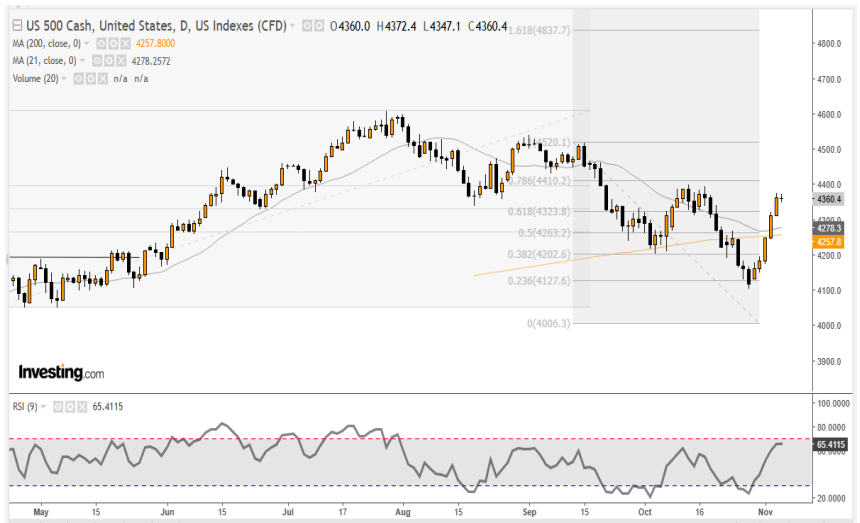Viewport: 860px width, 523px height.
Task: Click the US 500 Cash chart title text
Action: (x=156, y=26)
